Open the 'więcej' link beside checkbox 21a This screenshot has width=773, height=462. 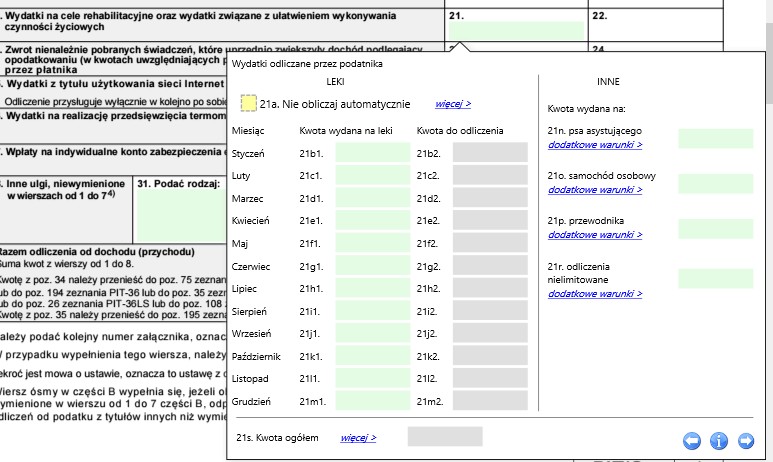453,104
